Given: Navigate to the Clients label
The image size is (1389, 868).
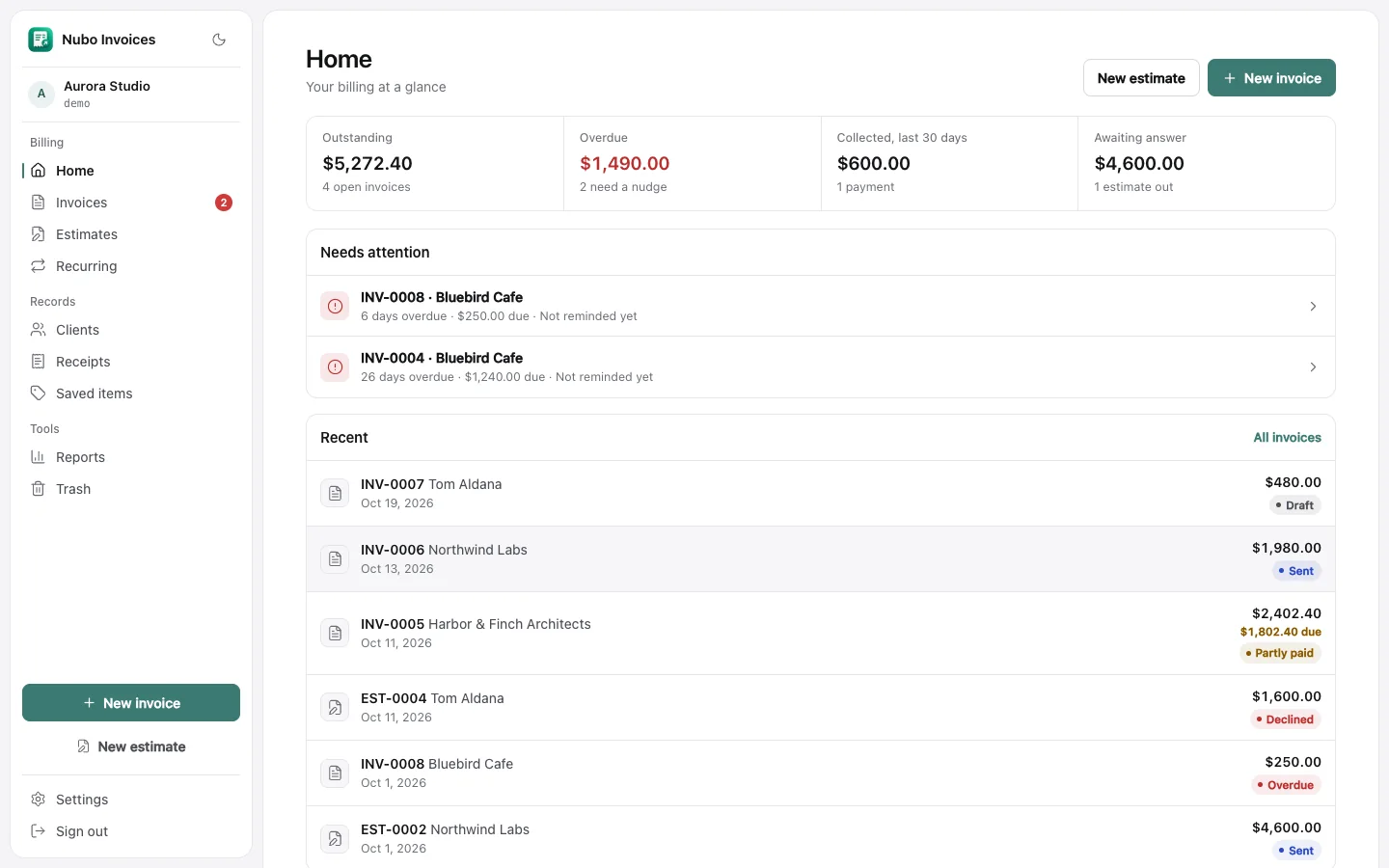Looking at the screenshot, I should (78, 330).
